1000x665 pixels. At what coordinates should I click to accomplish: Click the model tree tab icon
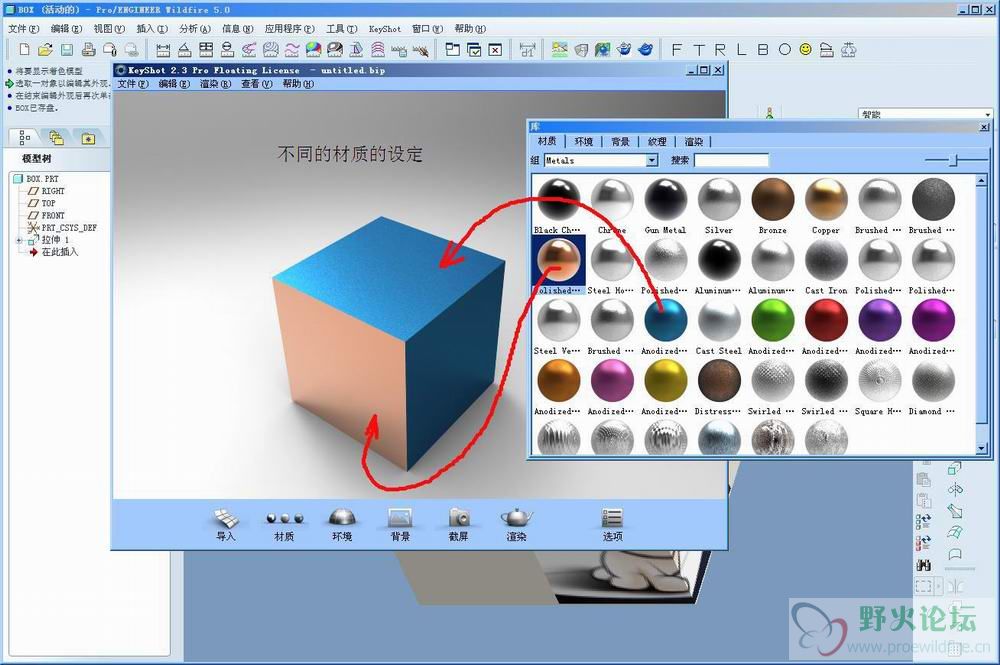(24, 137)
